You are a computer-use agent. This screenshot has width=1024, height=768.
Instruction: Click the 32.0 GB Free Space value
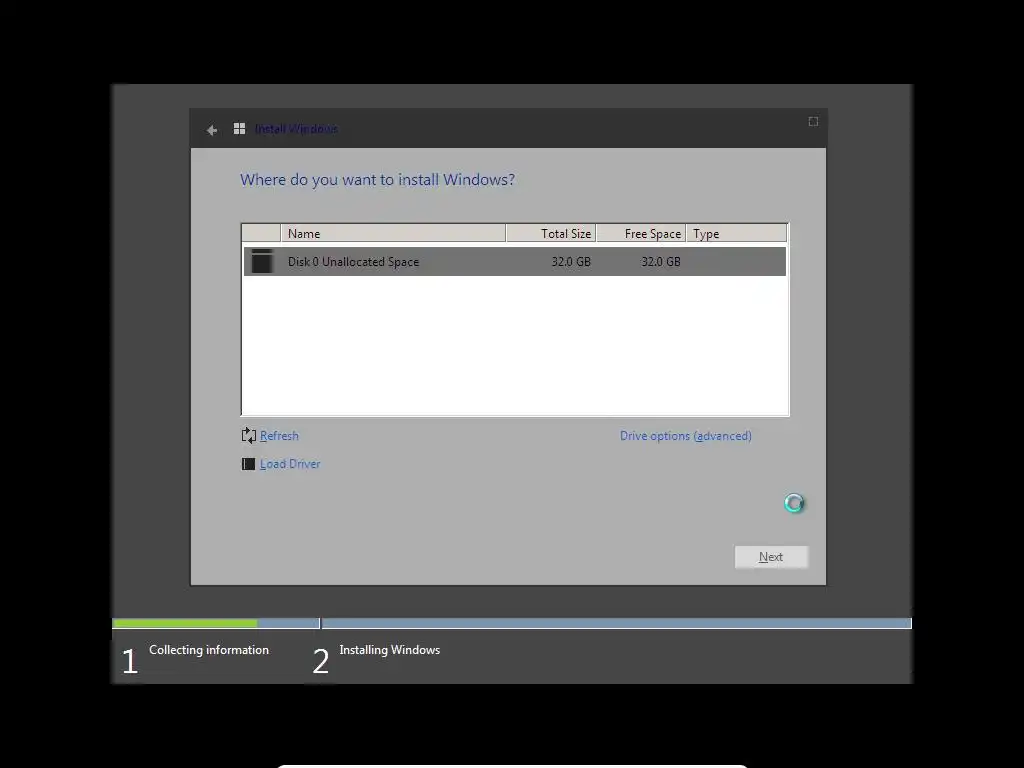tap(661, 262)
